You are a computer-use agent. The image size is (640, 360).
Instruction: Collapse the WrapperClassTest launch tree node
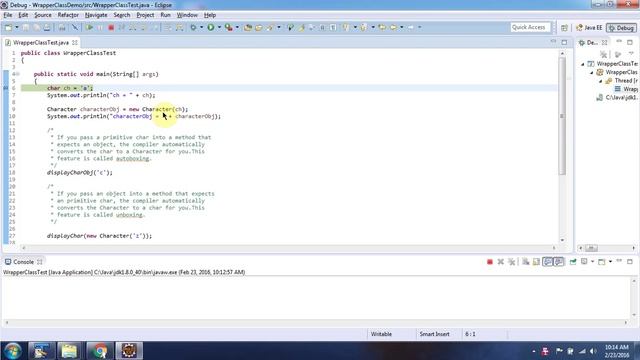(583, 64)
